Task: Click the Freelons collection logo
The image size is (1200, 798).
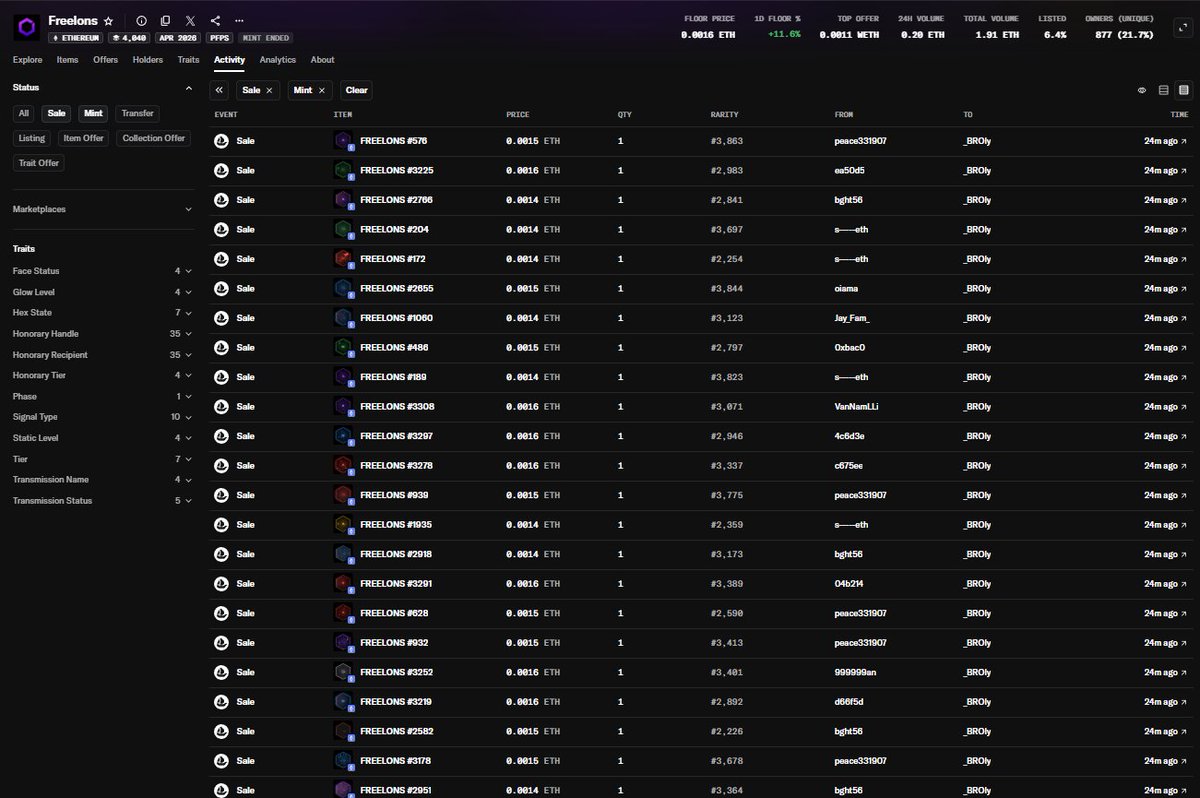Action: pos(26,27)
